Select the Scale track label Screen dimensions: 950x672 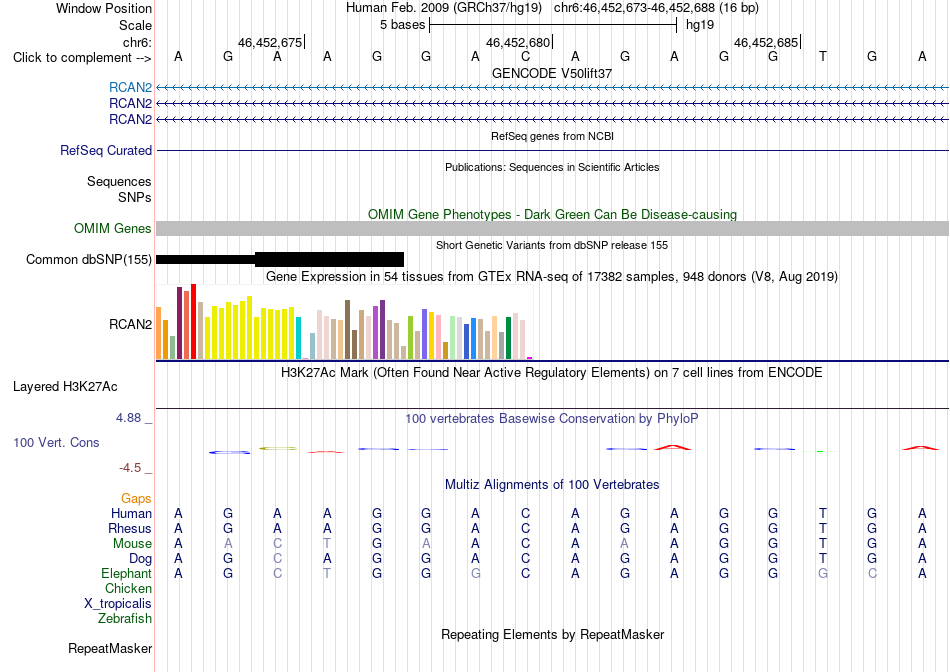(135, 25)
